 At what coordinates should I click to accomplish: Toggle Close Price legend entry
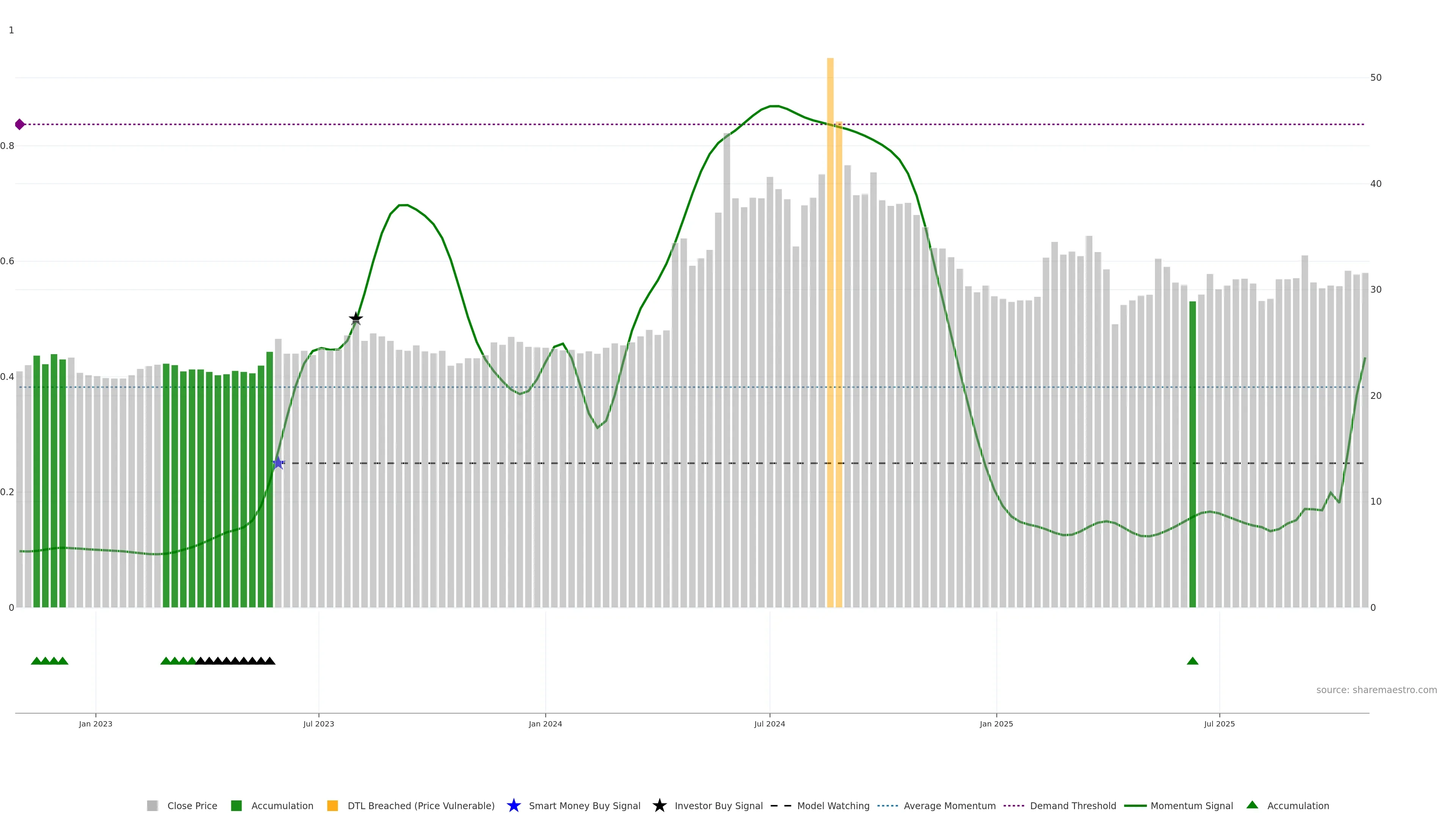(191, 805)
